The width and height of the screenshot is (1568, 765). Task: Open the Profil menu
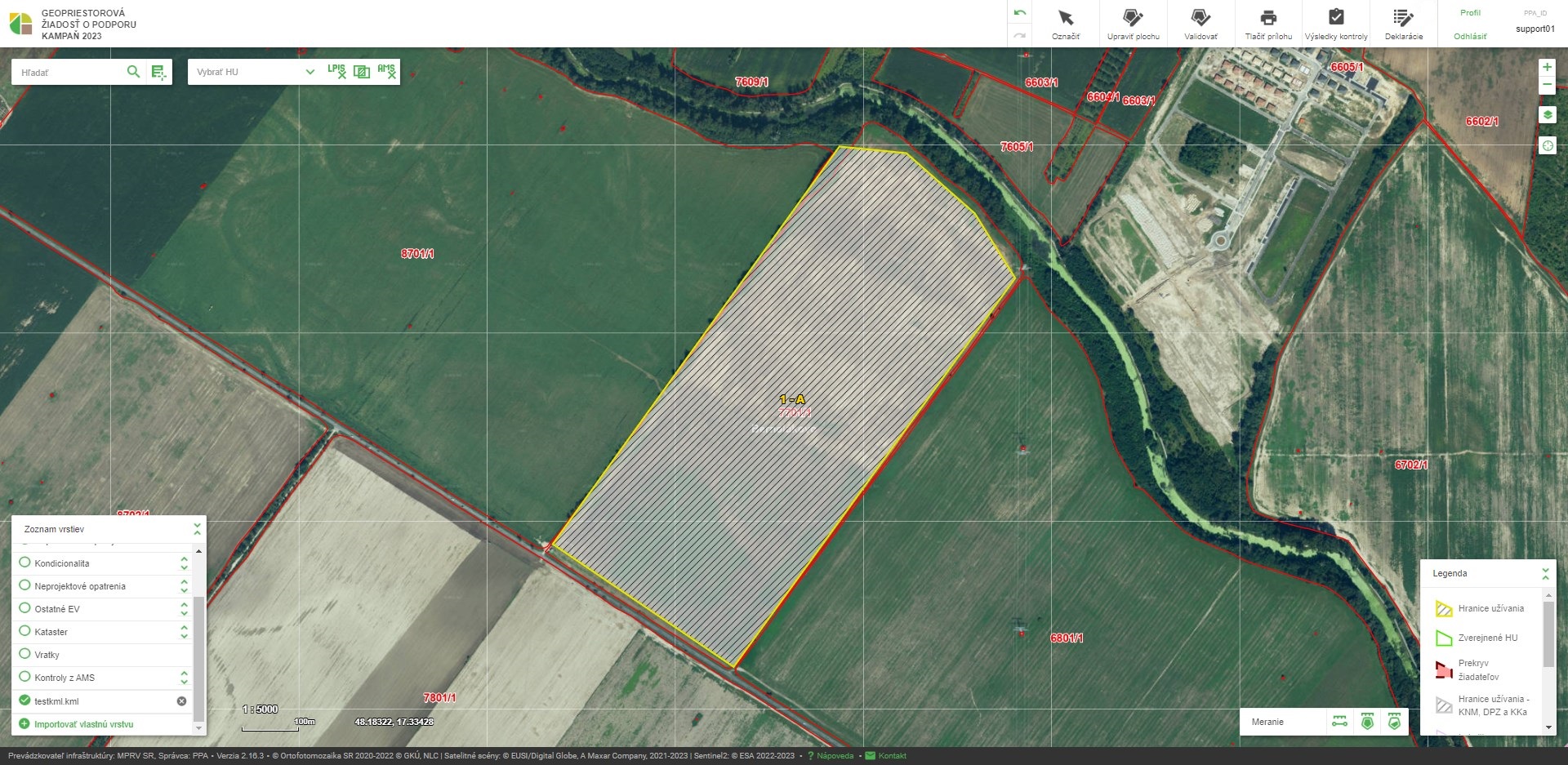pyautogui.click(x=1470, y=13)
